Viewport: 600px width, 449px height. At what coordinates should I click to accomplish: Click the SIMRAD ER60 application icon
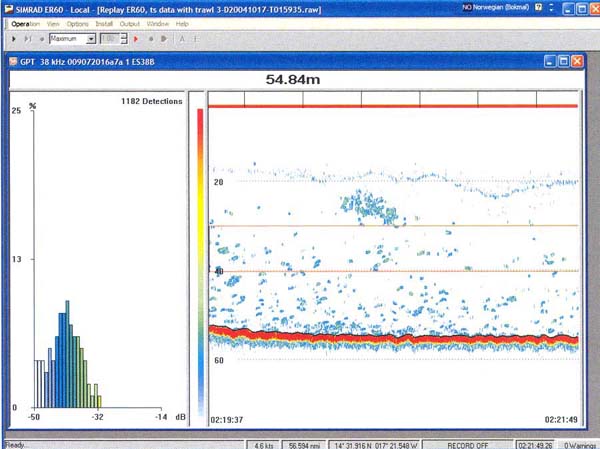(x=6, y=7)
